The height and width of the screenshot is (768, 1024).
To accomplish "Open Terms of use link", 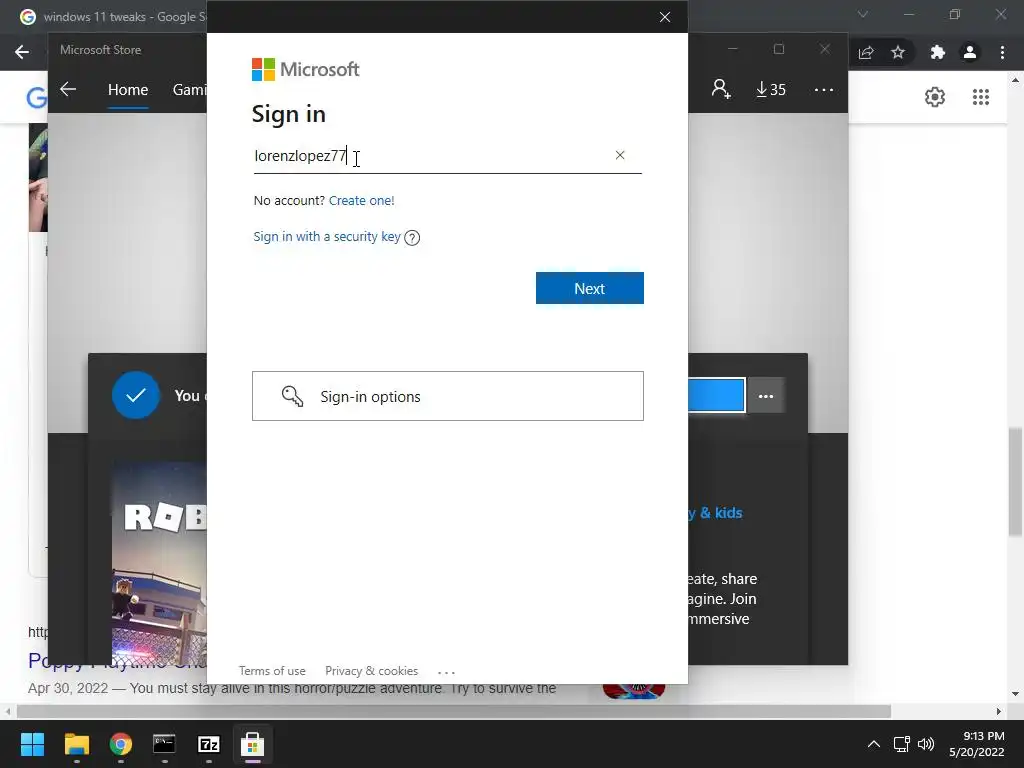I will 272,671.
